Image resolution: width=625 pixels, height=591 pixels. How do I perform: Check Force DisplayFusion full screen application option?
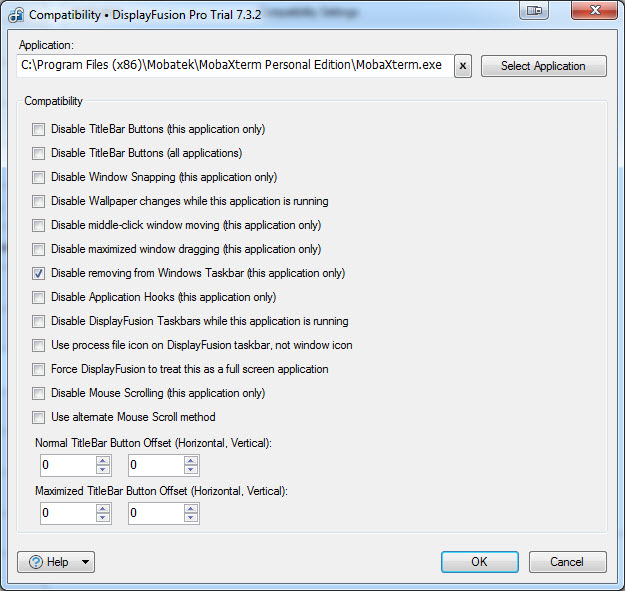click(x=38, y=369)
